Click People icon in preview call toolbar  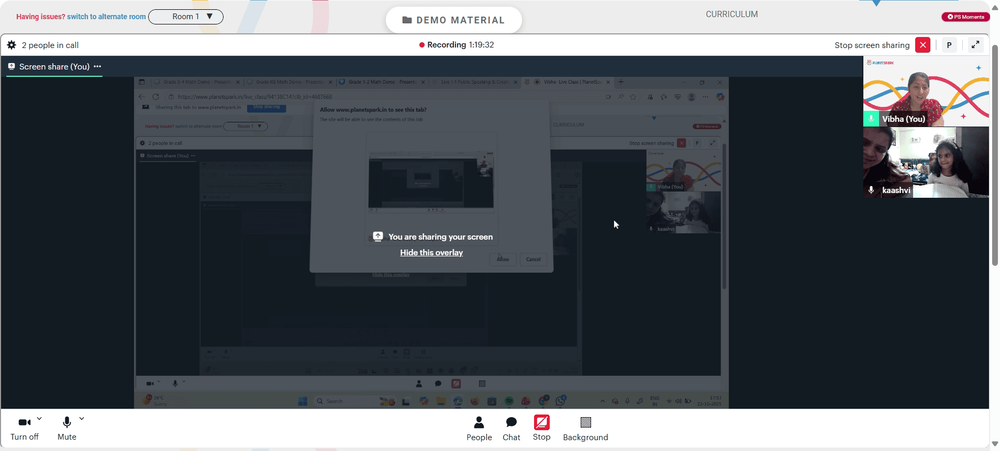pyautogui.click(x=419, y=383)
